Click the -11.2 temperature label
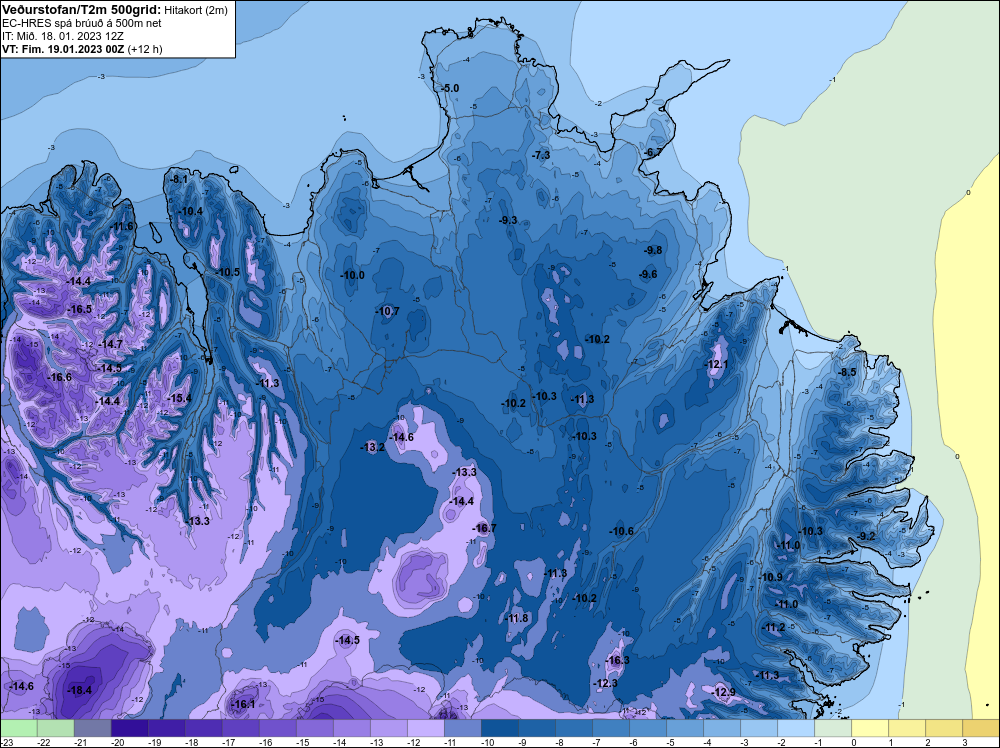This screenshot has height=748, width=1000. [x=774, y=627]
